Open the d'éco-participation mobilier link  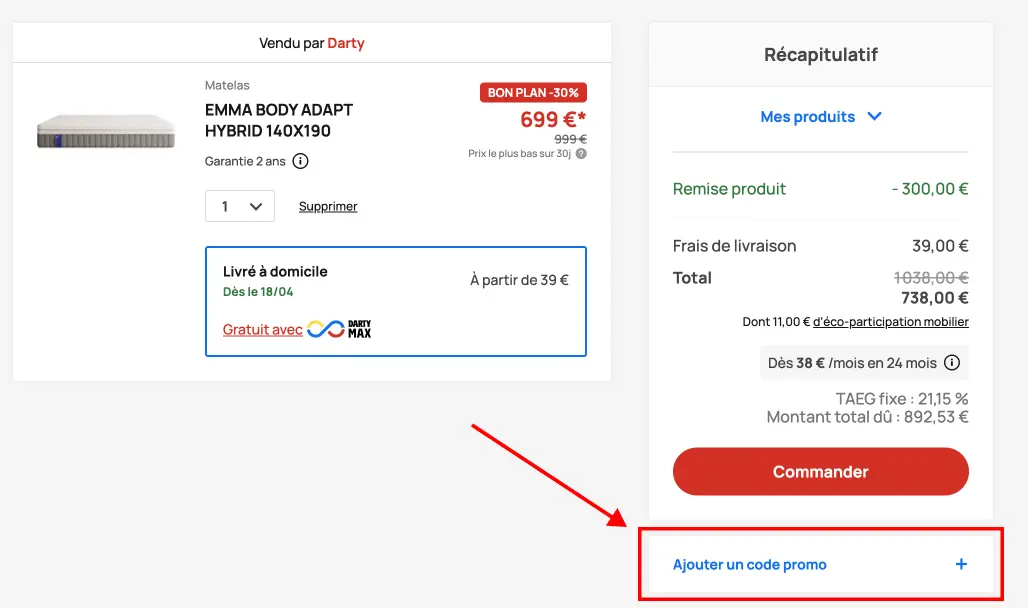891,321
